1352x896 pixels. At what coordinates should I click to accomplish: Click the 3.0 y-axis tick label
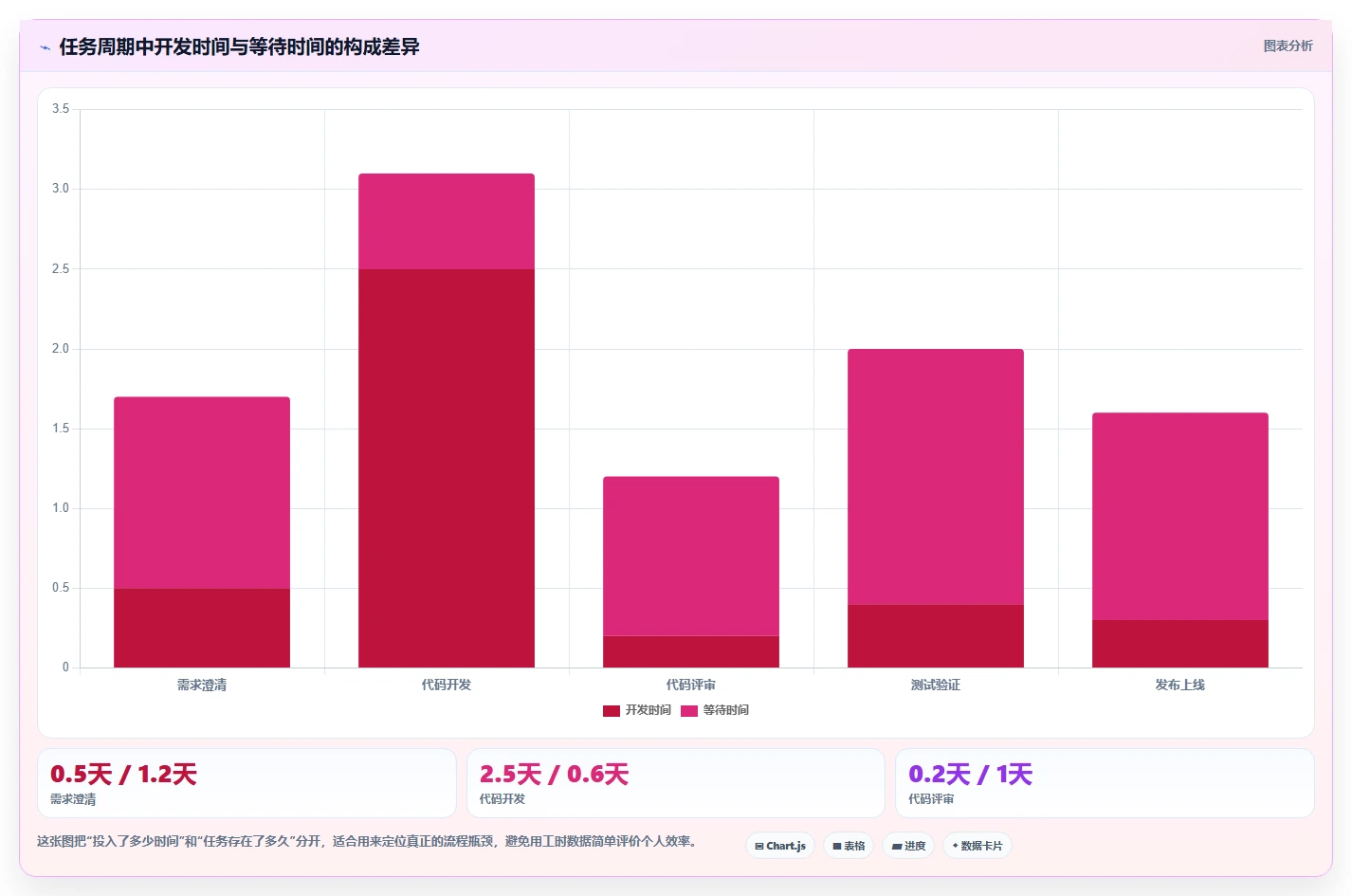pos(61,189)
